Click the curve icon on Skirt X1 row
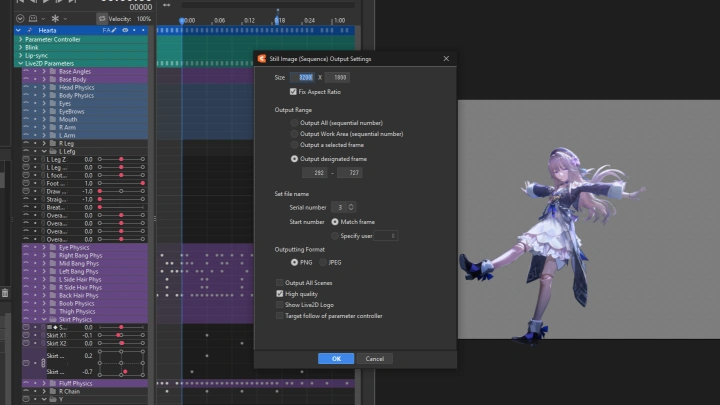 [26, 335]
